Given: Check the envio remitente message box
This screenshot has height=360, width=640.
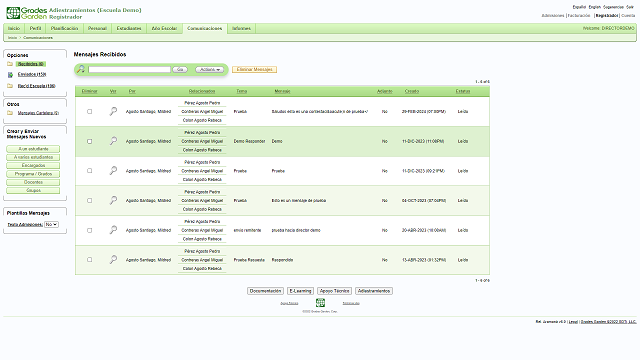Looking at the screenshot, I should (89, 230).
